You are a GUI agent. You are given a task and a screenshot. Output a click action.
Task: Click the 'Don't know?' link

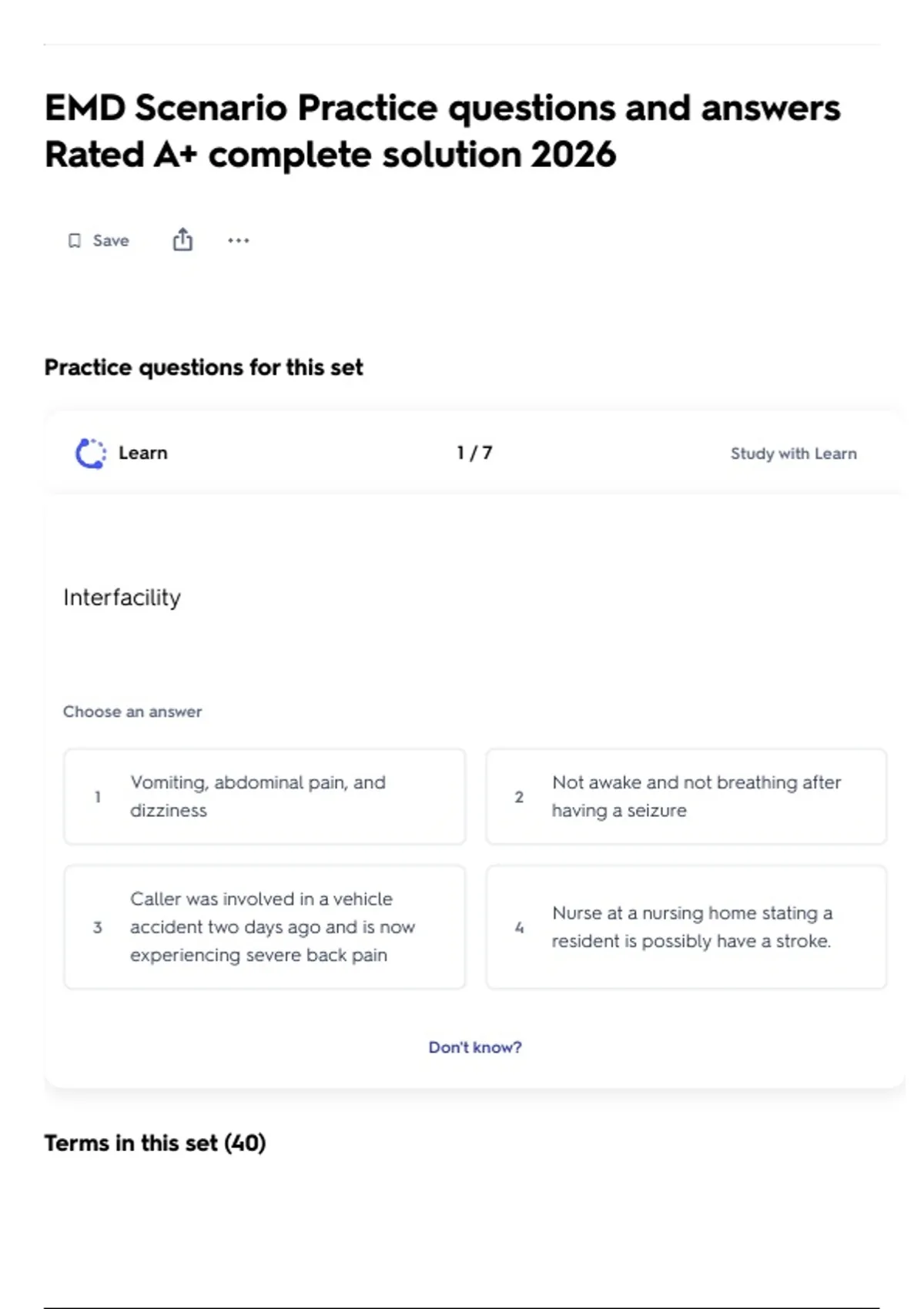[x=475, y=1047]
